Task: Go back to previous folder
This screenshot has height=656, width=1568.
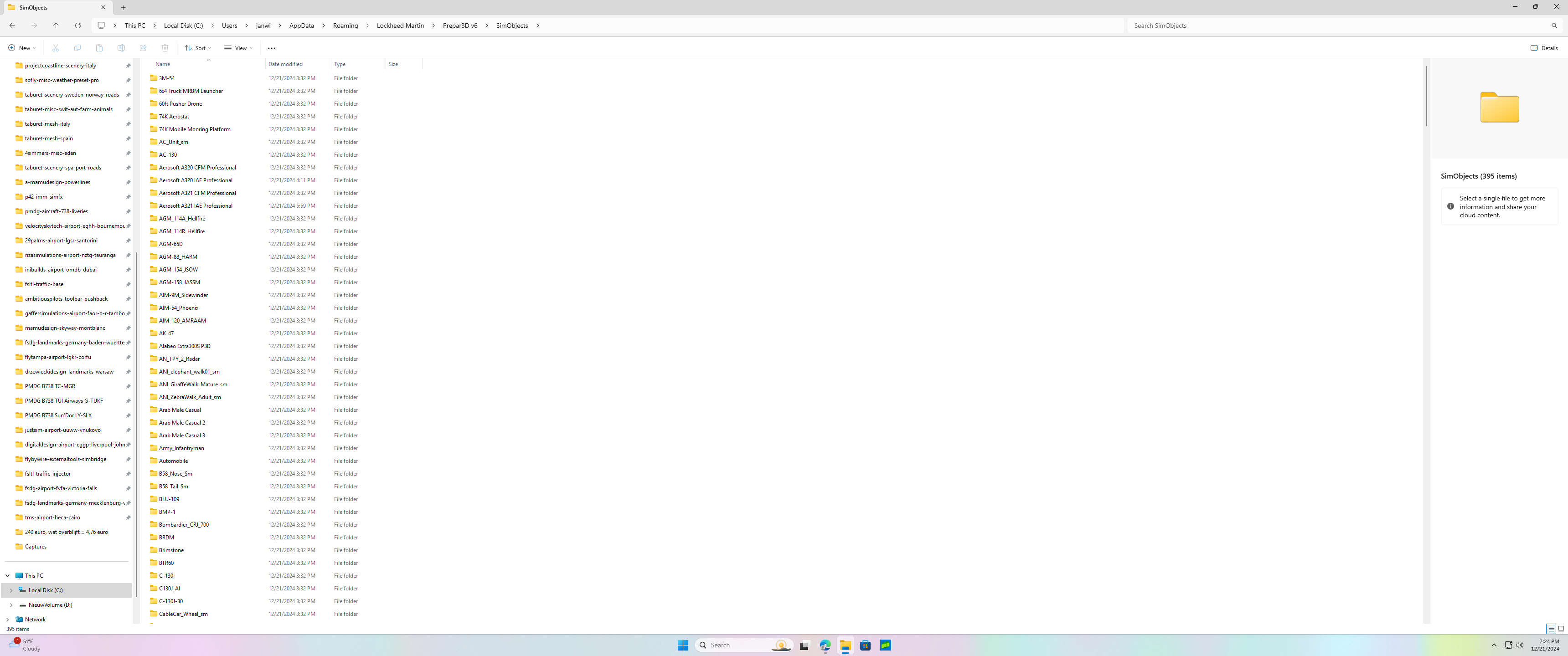Action: [x=12, y=26]
